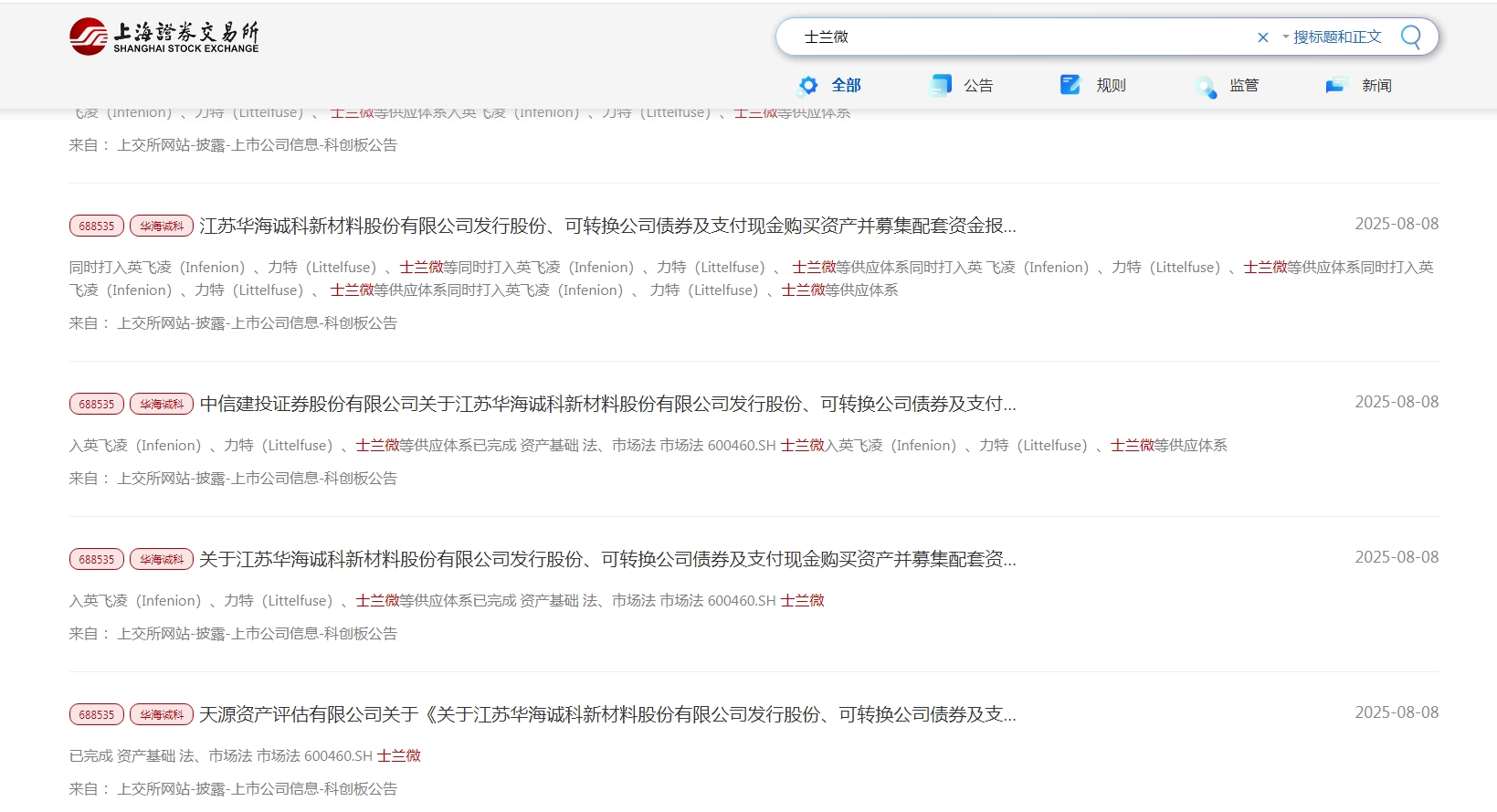Click snippet text under 关于江苏华海诚科 result
Screen dimensions: 1497x812
point(447,600)
